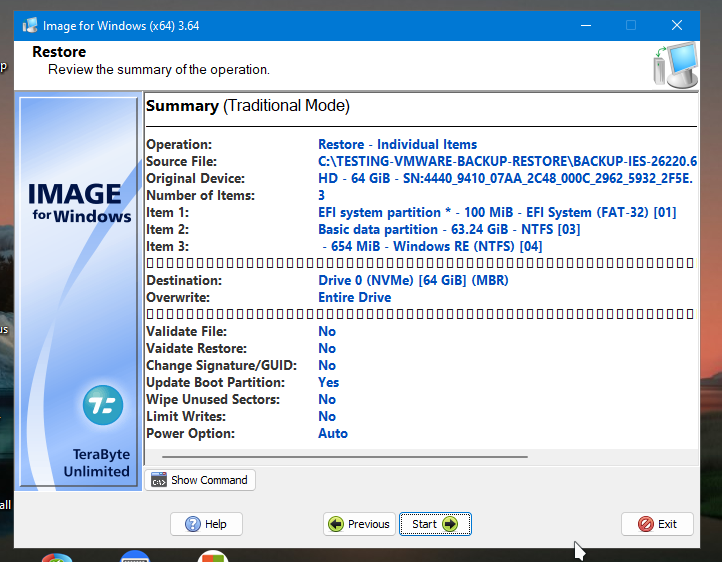The image size is (722, 562).
Task: Go back with the Previous button
Action: pos(359,524)
